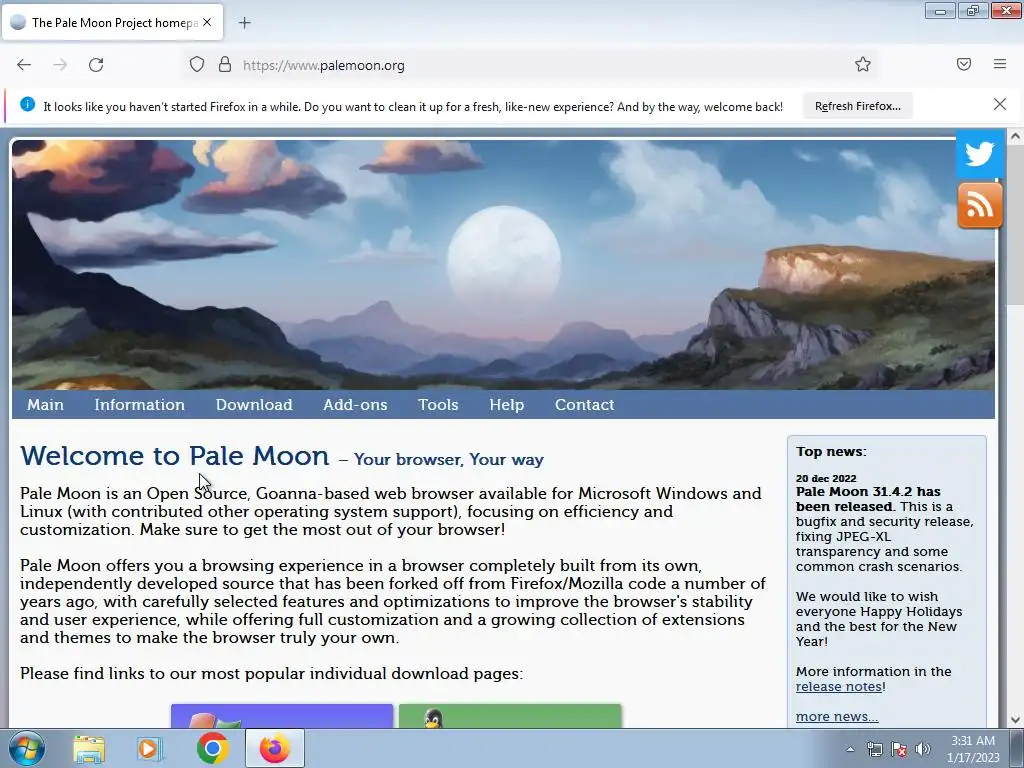Open the Add-ons menu item
Screen dimensions: 1024x768
(355, 404)
